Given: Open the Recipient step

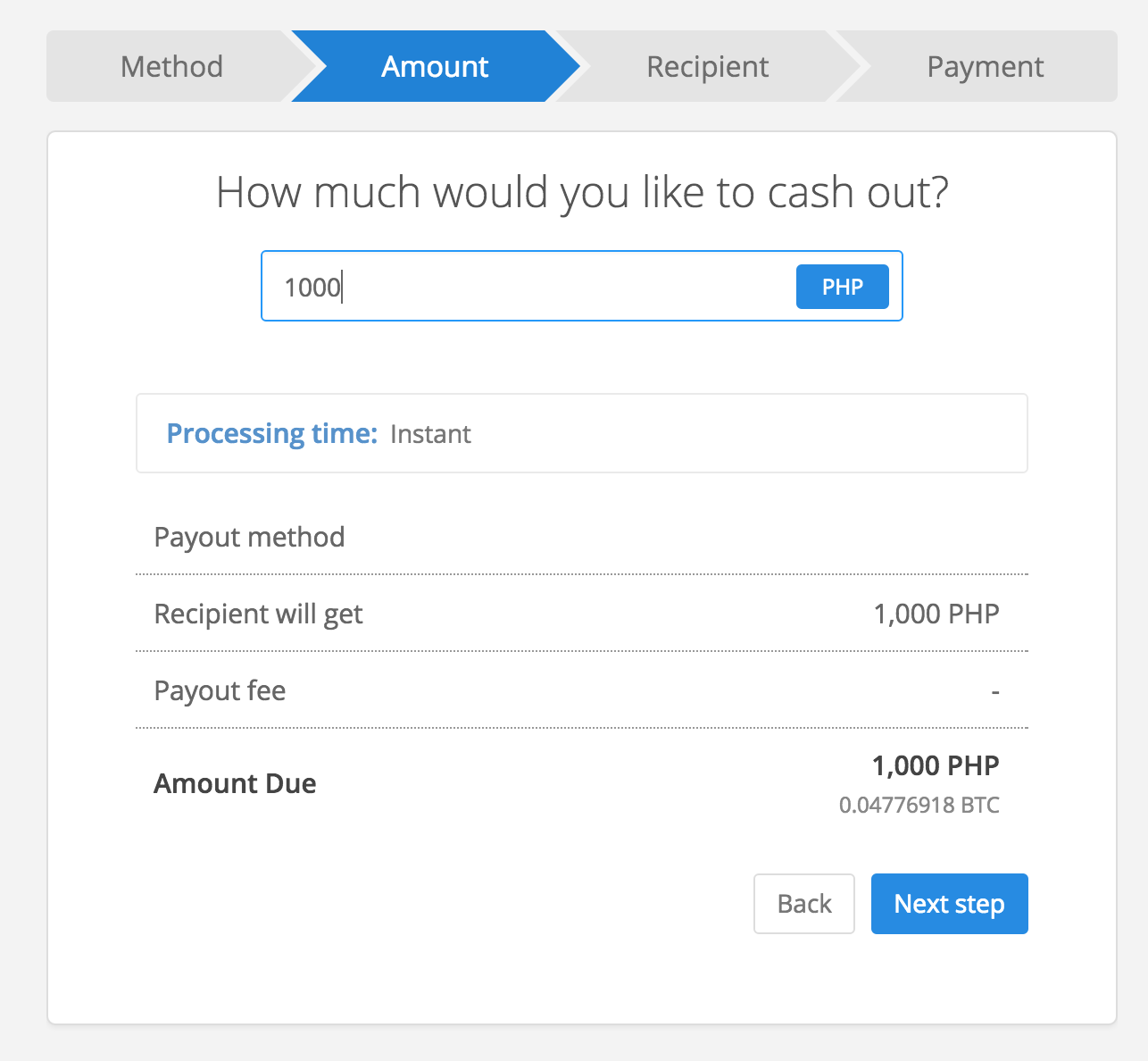Looking at the screenshot, I should pyautogui.click(x=707, y=67).
